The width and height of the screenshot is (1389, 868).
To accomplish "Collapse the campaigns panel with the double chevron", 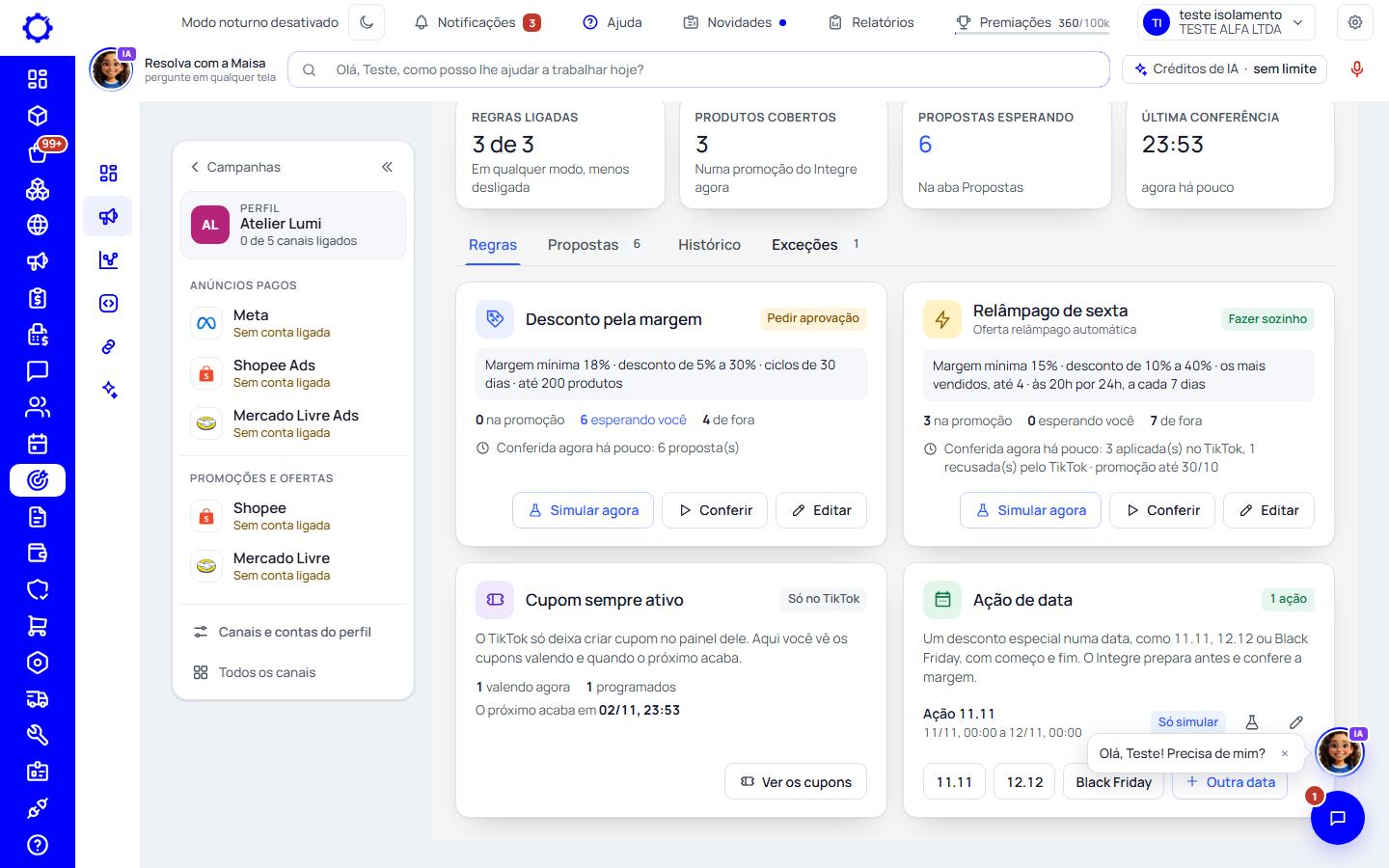I will coord(387,167).
